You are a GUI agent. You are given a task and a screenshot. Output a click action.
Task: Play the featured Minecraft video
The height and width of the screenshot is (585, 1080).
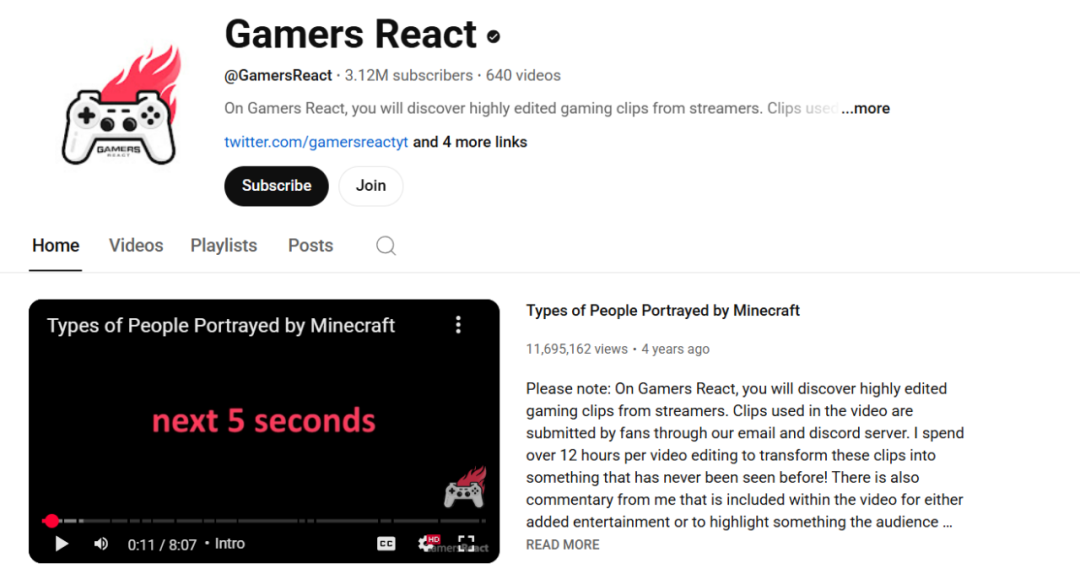point(61,544)
